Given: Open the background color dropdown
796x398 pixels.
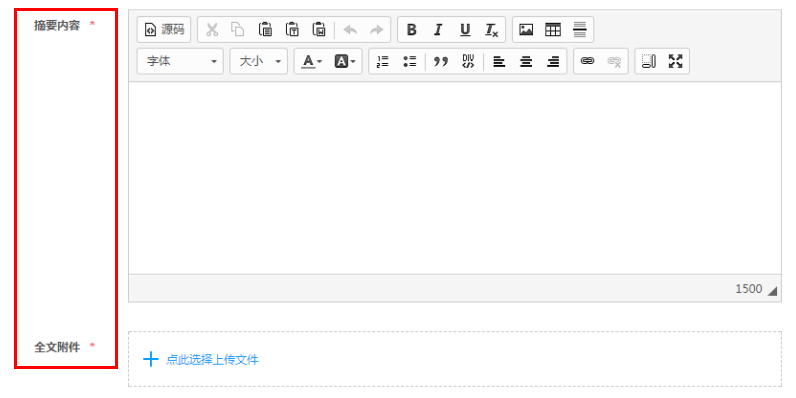Looking at the screenshot, I should pos(345,61).
